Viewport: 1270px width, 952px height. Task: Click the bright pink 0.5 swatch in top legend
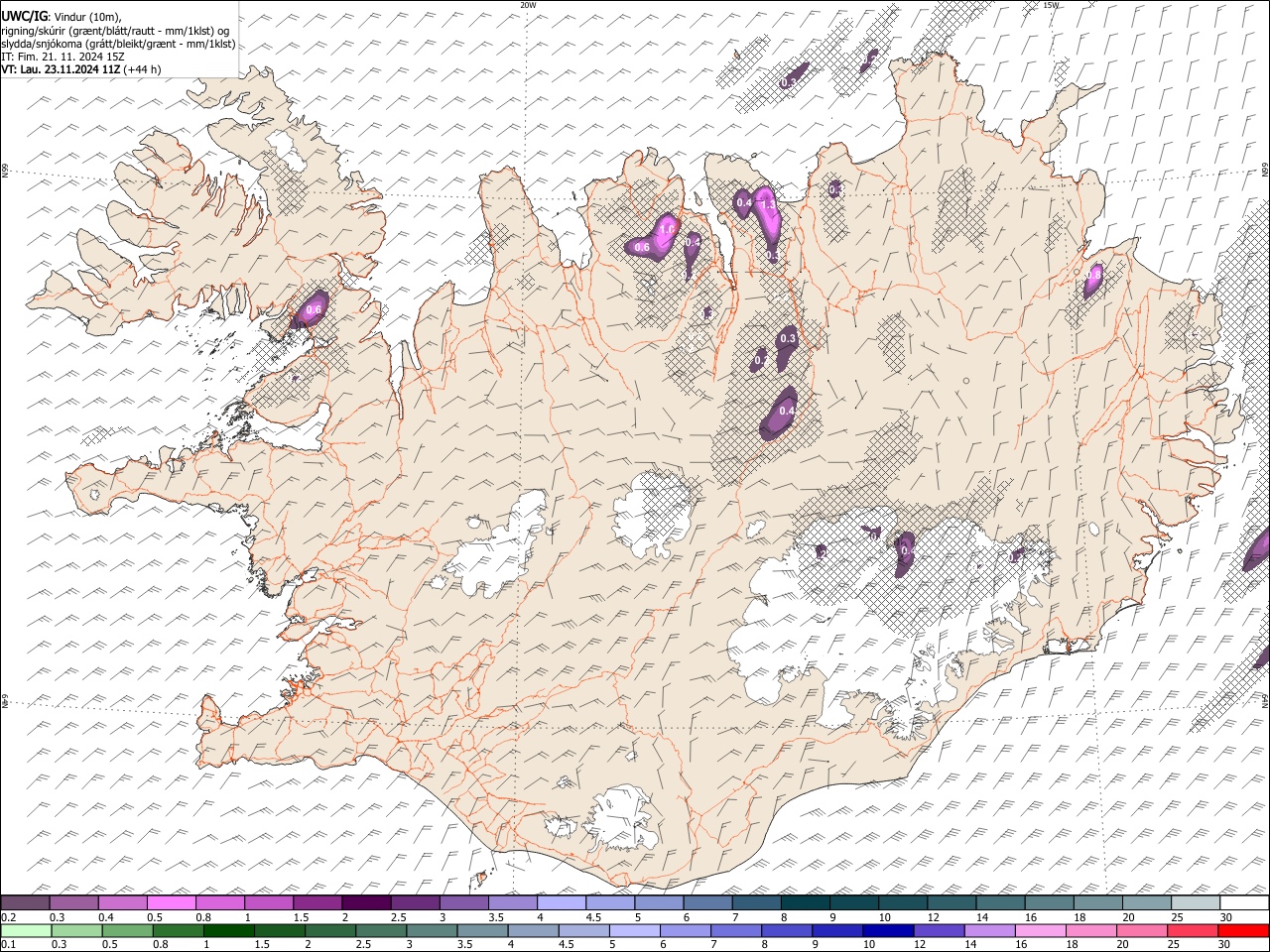[171, 903]
